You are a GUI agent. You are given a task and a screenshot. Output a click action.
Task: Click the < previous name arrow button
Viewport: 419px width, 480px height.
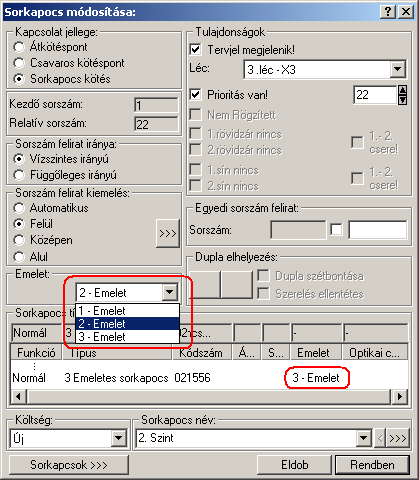pos(380,438)
